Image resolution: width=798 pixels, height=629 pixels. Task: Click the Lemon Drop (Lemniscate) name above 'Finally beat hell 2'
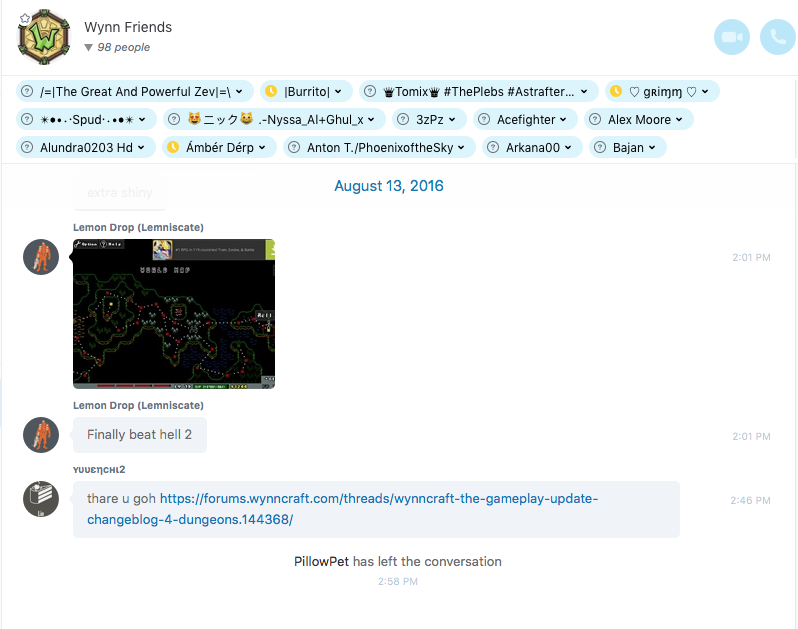point(138,406)
